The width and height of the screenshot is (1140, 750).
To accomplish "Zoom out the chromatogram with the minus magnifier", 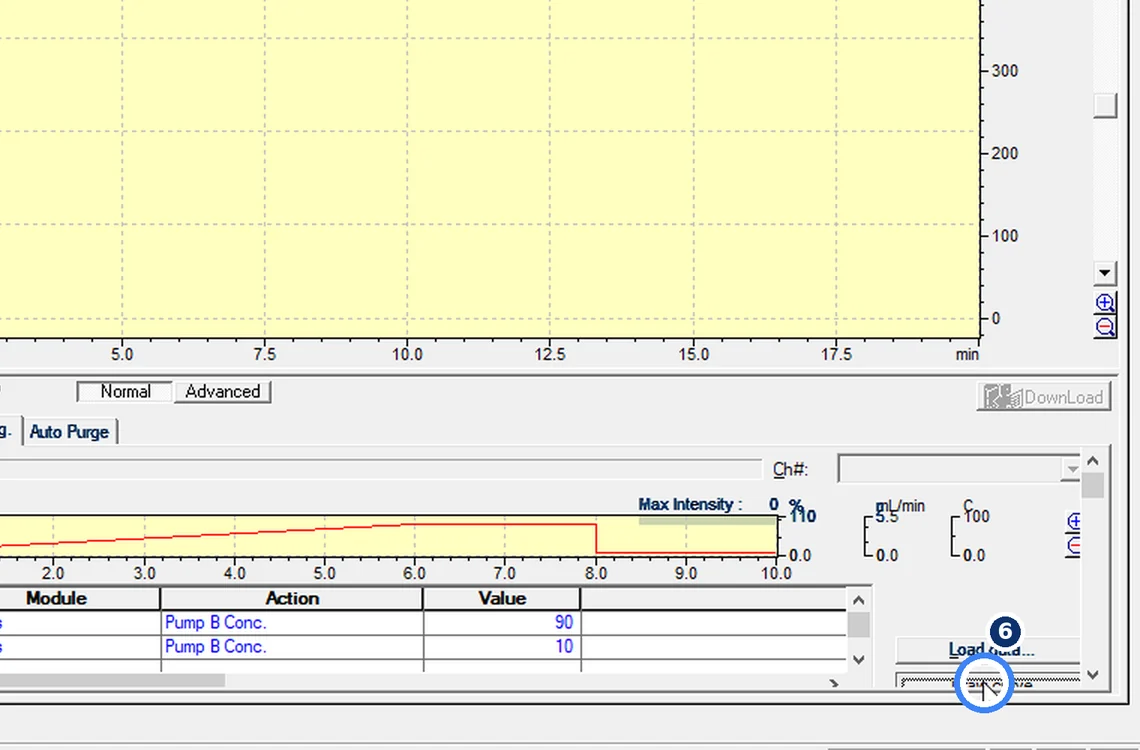I will pyautogui.click(x=1104, y=326).
